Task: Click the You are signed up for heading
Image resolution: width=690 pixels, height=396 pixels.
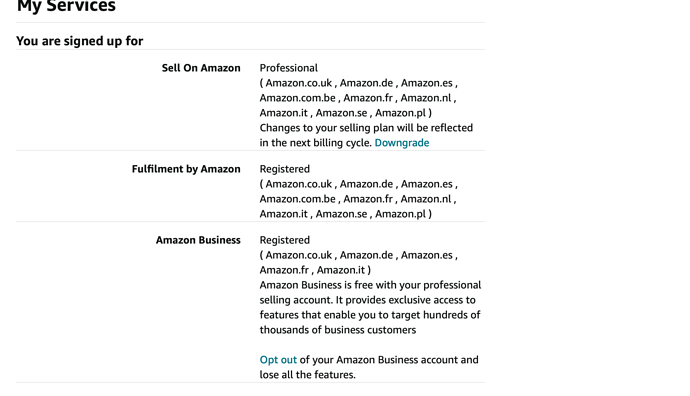Action: (80, 41)
